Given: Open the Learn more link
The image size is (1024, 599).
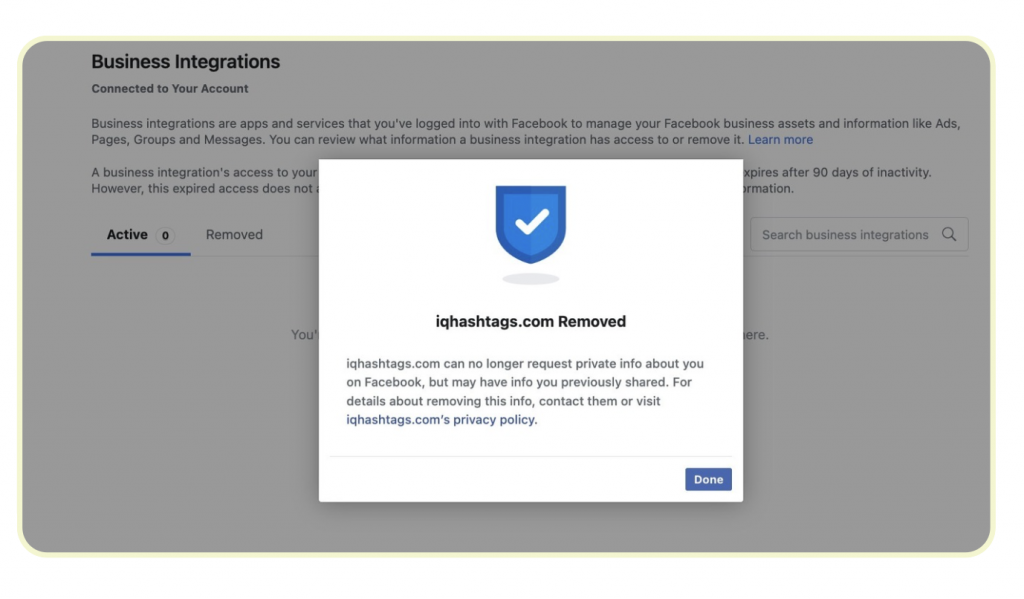Looking at the screenshot, I should (780, 140).
